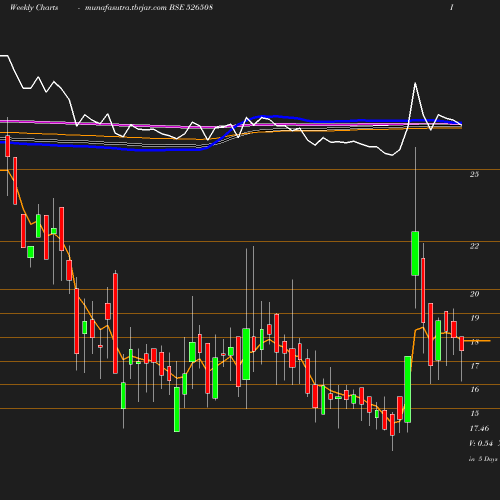Click the tall green candle crossing the 22 line
Viewport: 500px width, 500px height.
(x=415, y=253)
